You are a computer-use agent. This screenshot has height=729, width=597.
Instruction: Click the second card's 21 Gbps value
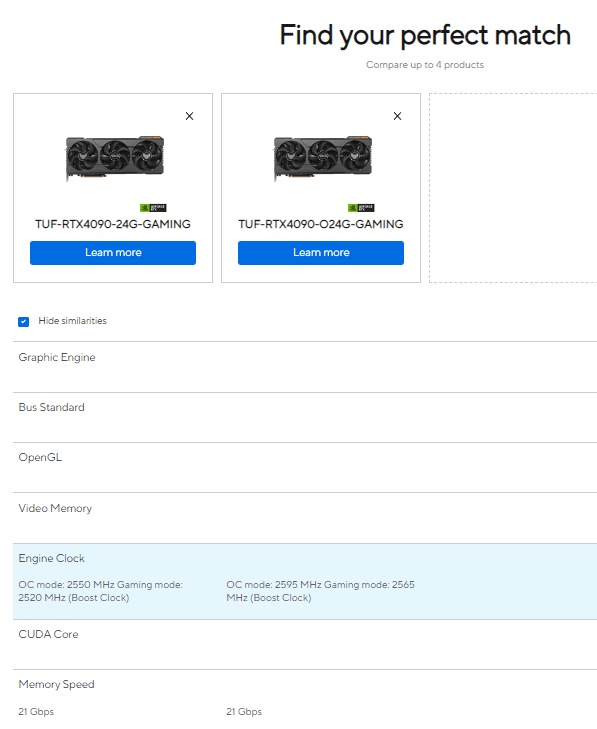[x=244, y=712]
